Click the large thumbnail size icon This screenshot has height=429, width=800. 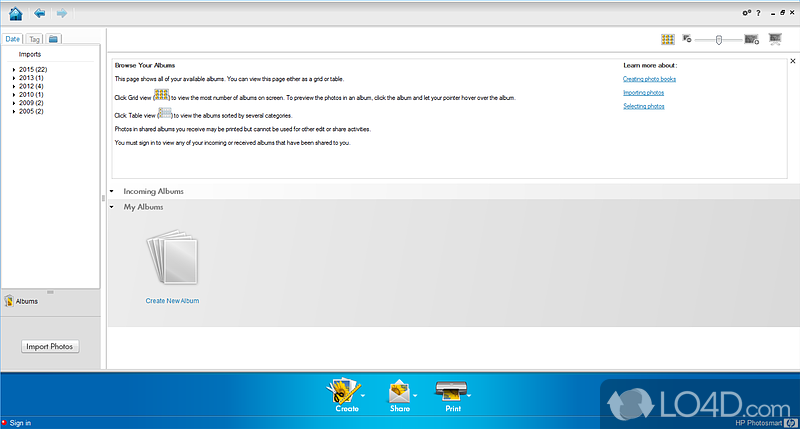(x=752, y=39)
